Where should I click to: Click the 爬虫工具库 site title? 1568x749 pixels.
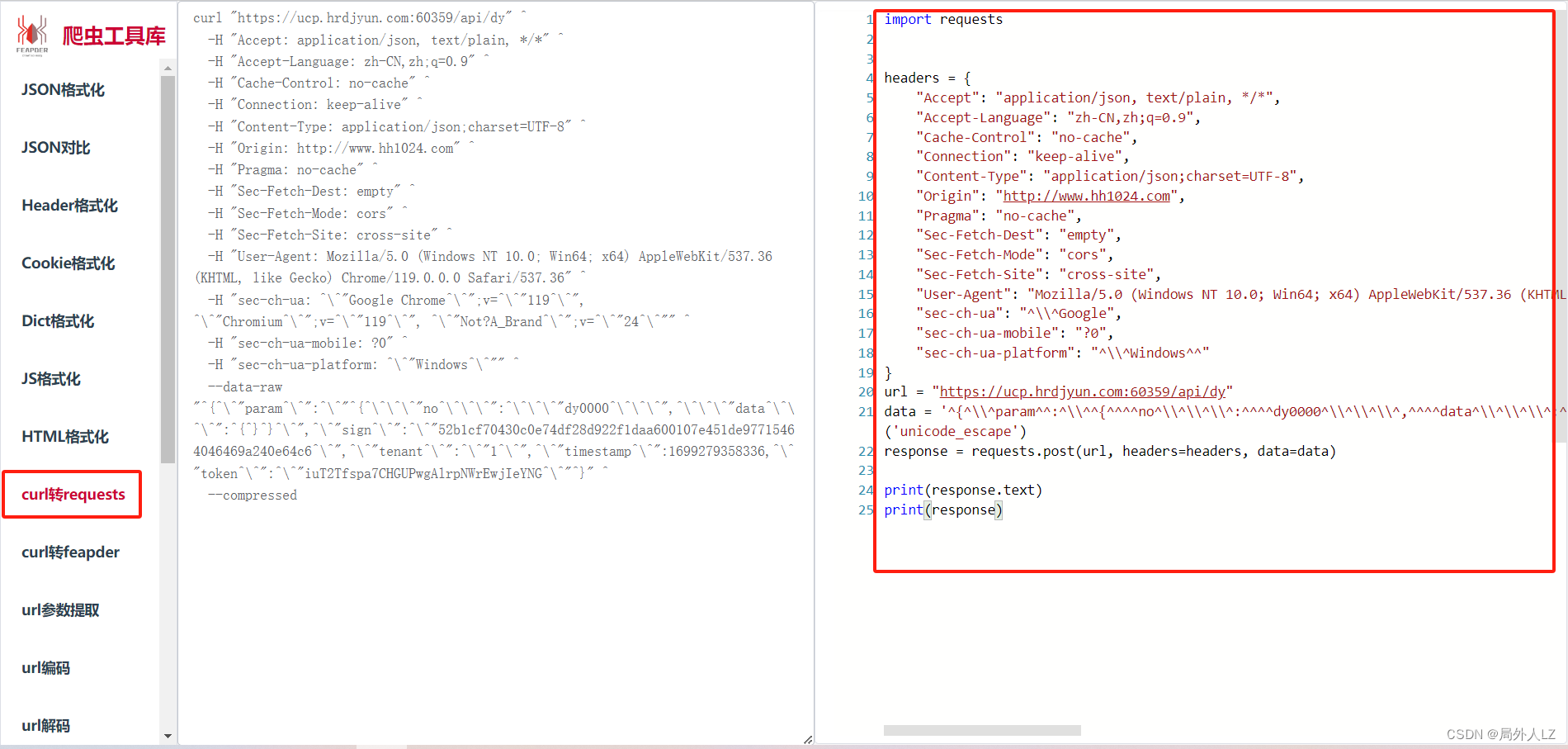114,36
